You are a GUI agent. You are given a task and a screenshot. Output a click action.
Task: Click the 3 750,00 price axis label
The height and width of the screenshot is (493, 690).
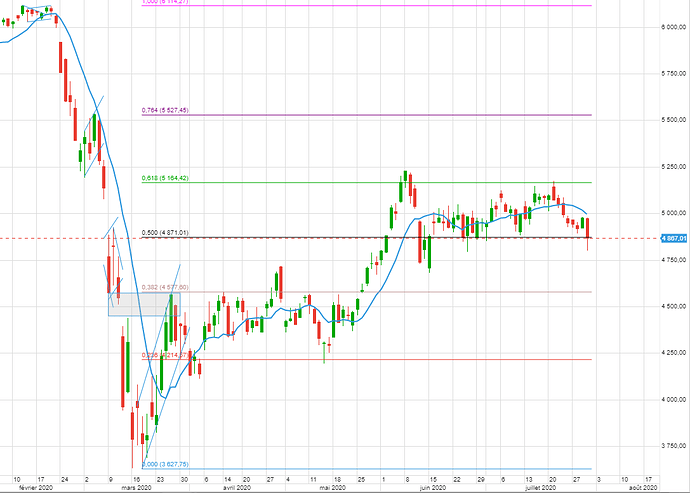668,446
